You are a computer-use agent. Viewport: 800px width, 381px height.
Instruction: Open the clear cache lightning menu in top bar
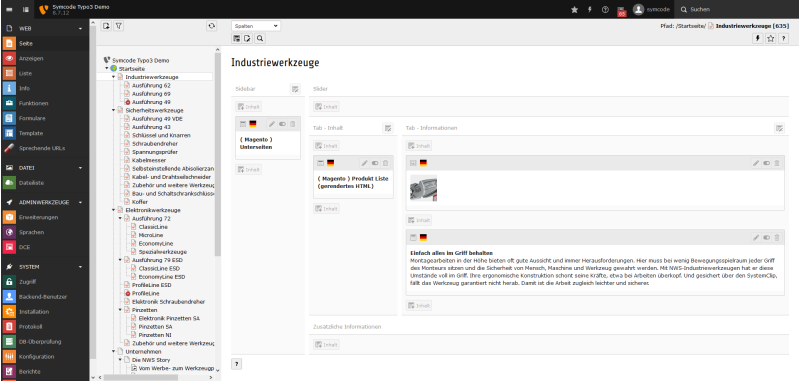[x=590, y=9]
